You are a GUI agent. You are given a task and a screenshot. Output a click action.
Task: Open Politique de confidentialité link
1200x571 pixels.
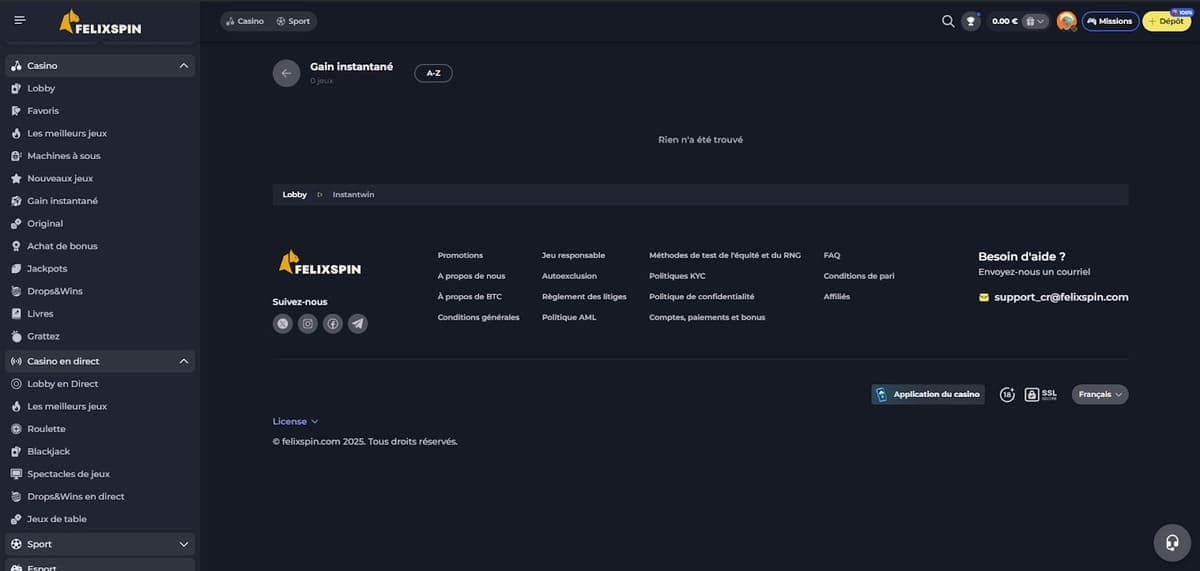(702, 297)
